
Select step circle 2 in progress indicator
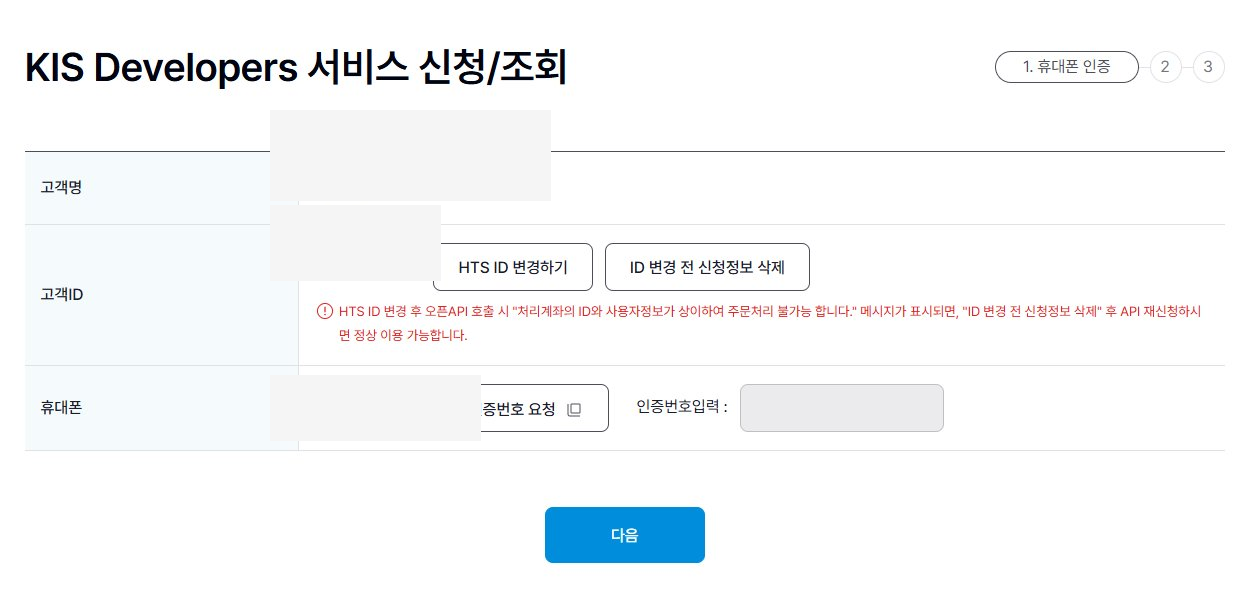click(x=1165, y=67)
